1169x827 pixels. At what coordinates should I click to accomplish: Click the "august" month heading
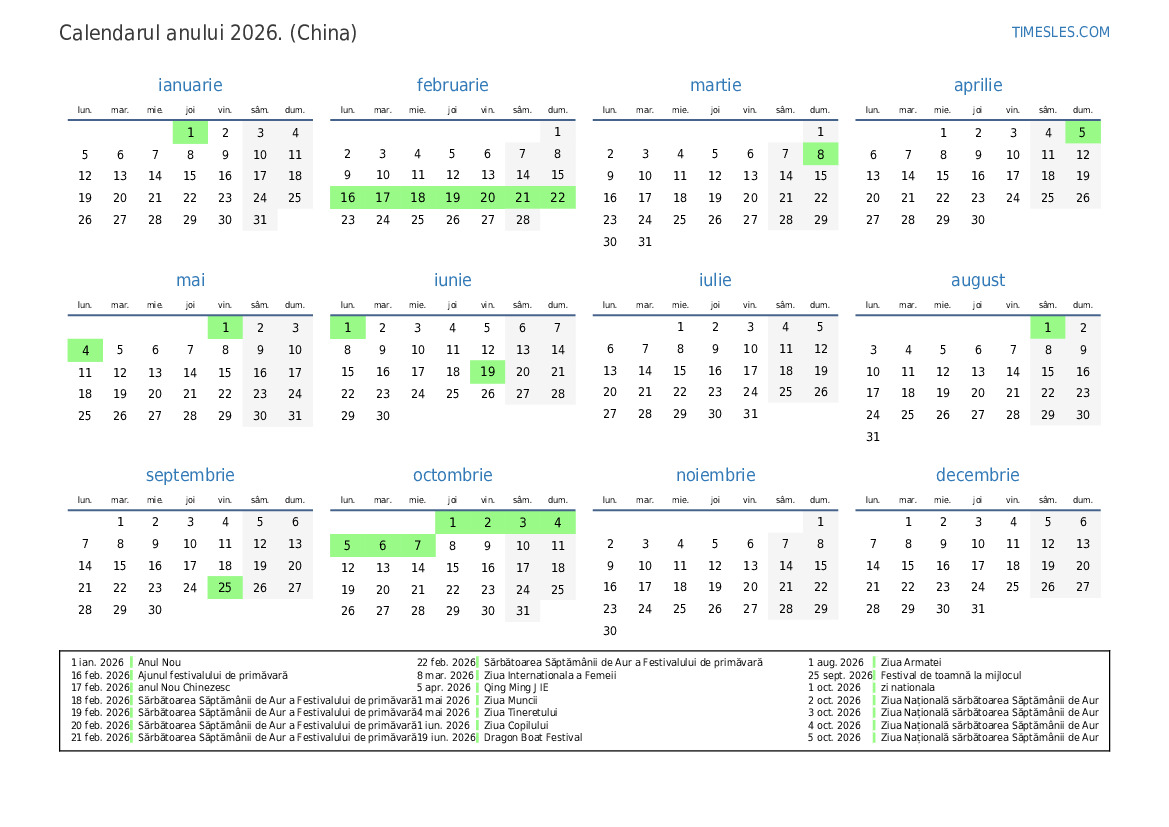[x=978, y=280]
